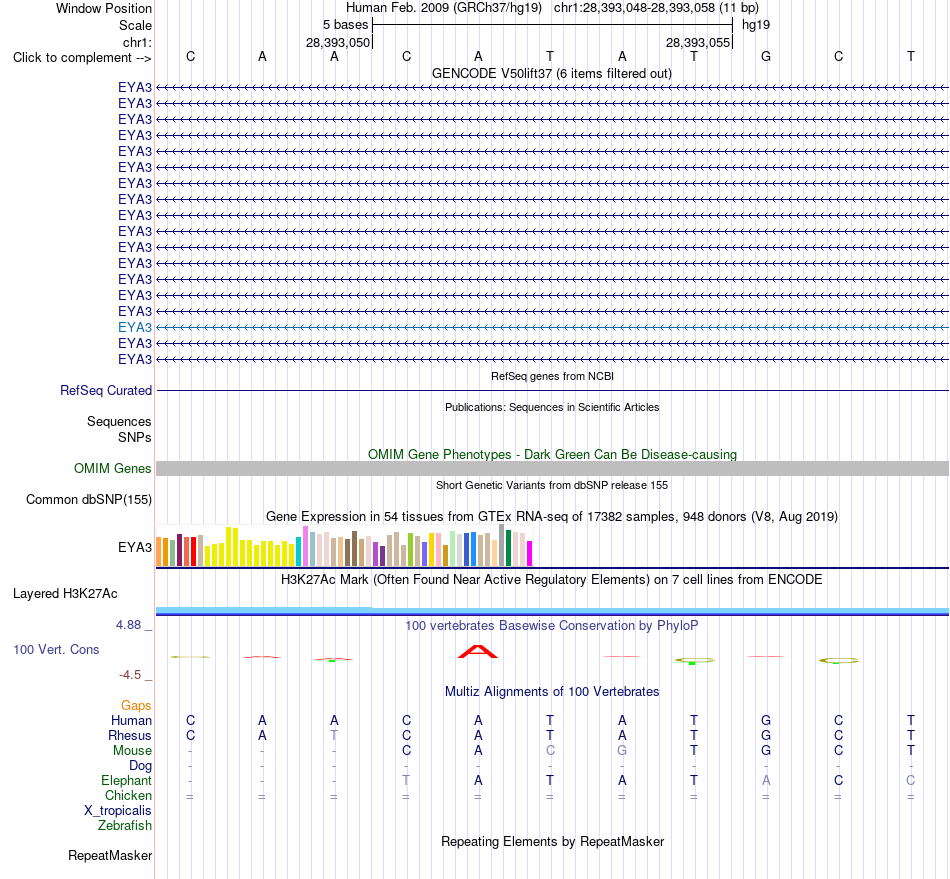Open 'Repeating Elements by RepeatMasker' title
Image resolution: width=950 pixels, height=879 pixels.
[x=552, y=841]
